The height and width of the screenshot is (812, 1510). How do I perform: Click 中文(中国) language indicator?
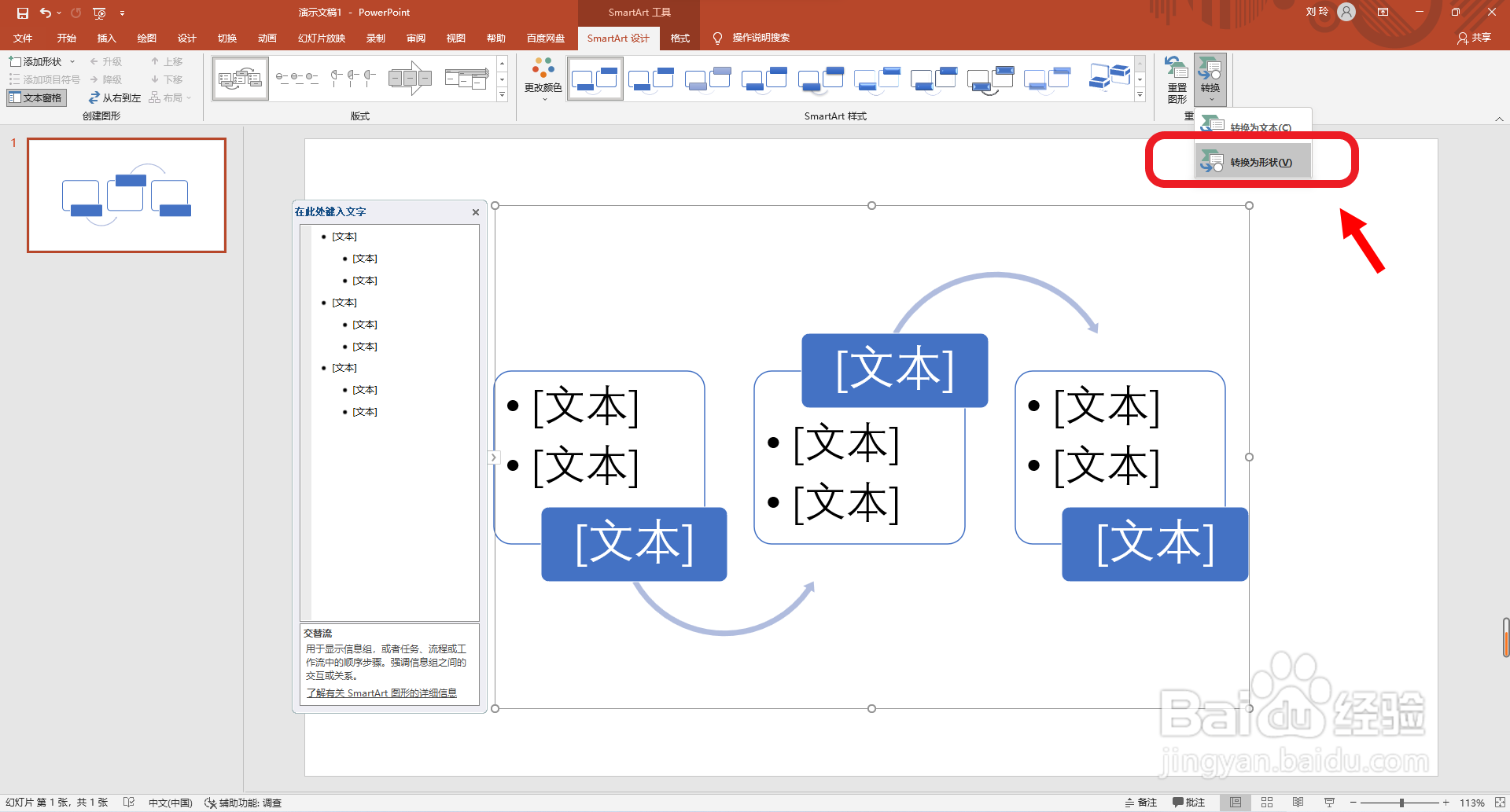click(x=170, y=803)
